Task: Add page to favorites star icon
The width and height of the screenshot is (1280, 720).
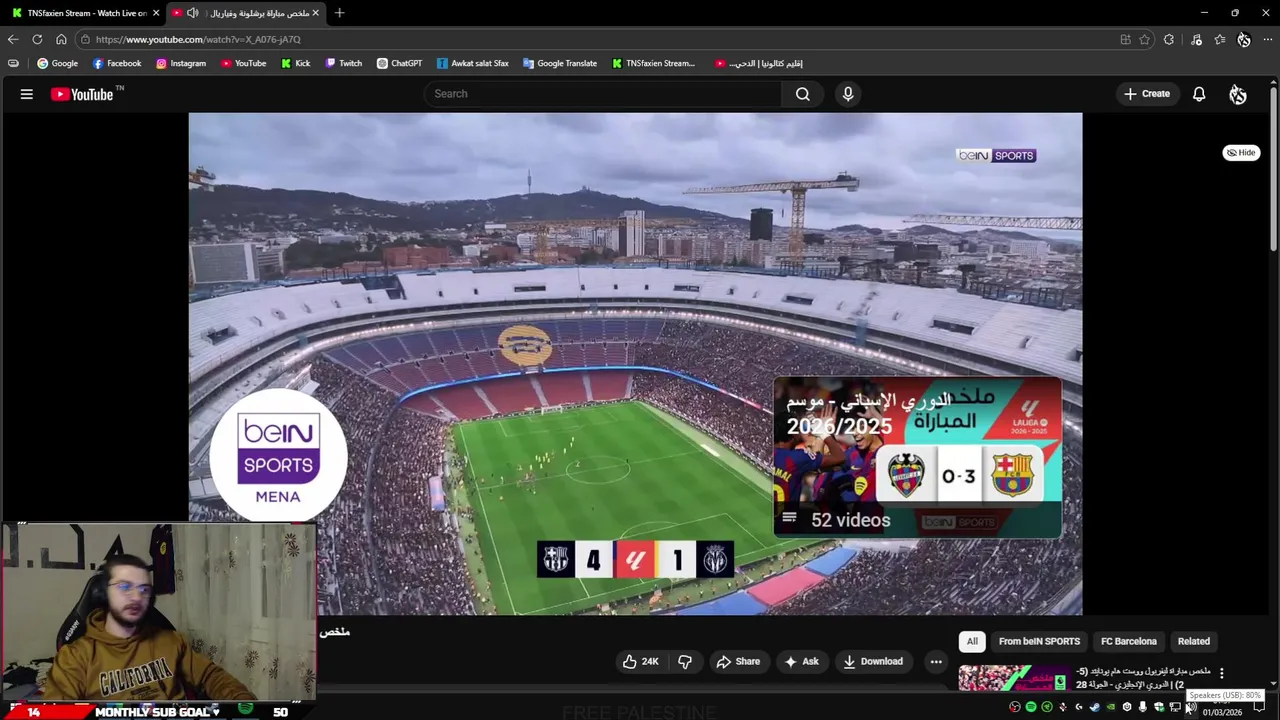Action: pos(1144,39)
